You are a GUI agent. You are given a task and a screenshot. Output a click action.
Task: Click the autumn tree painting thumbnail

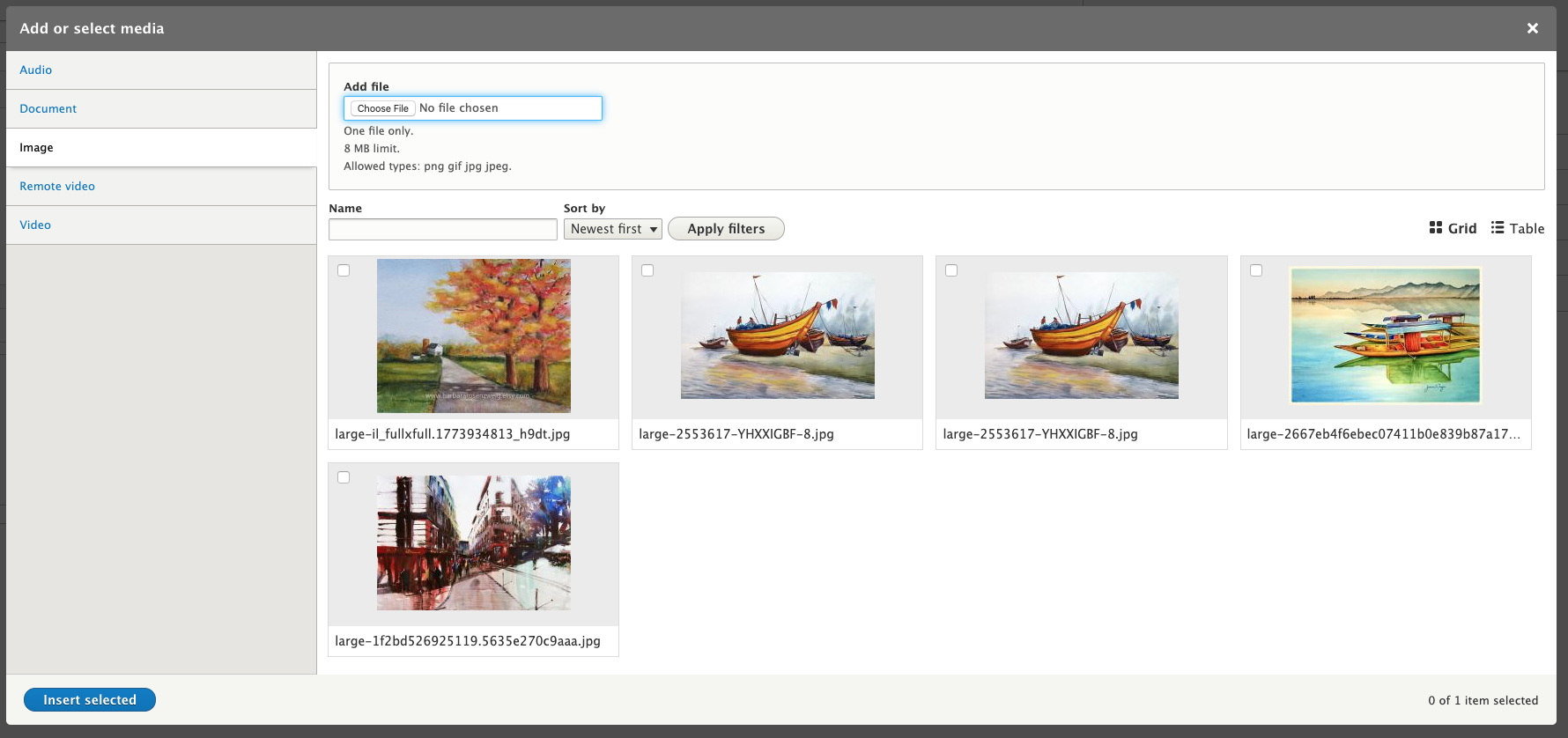coord(474,336)
